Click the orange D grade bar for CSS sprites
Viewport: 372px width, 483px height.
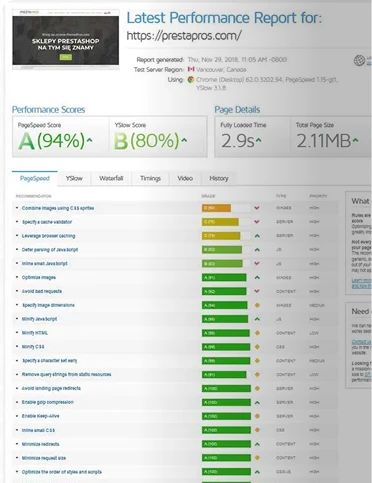coord(216,208)
